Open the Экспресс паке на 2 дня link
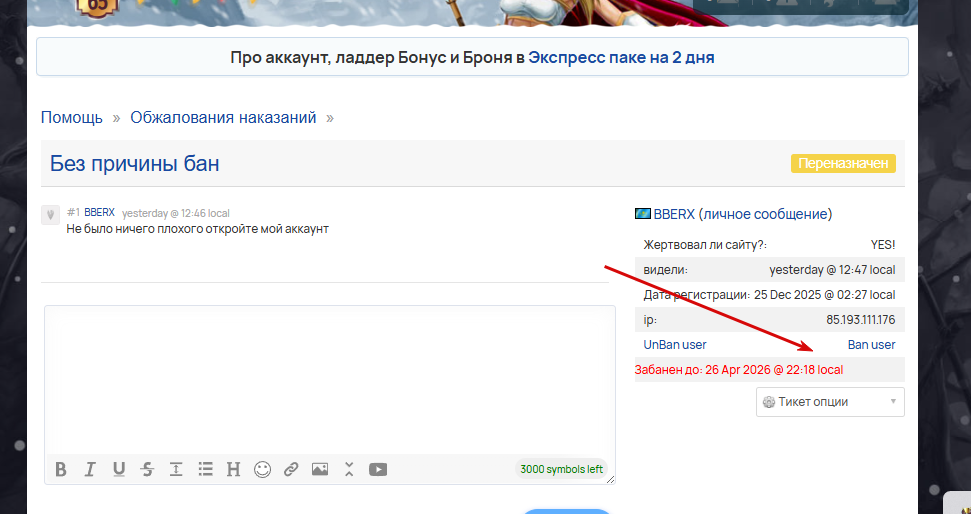The height and width of the screenshot is (514, 971). [x=621, y=58]
